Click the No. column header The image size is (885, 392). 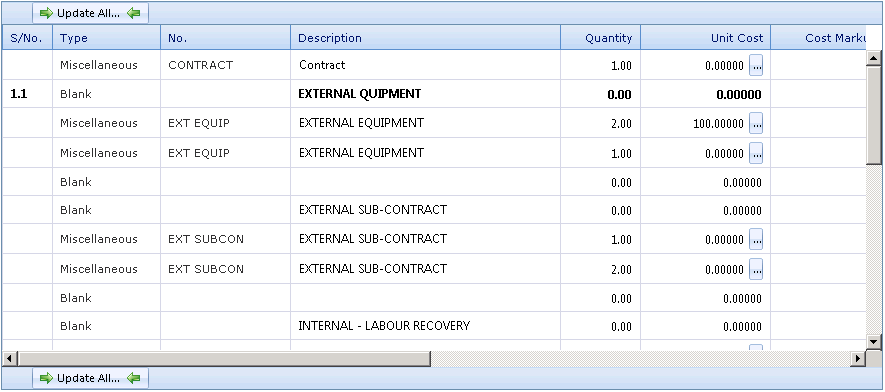226,38
